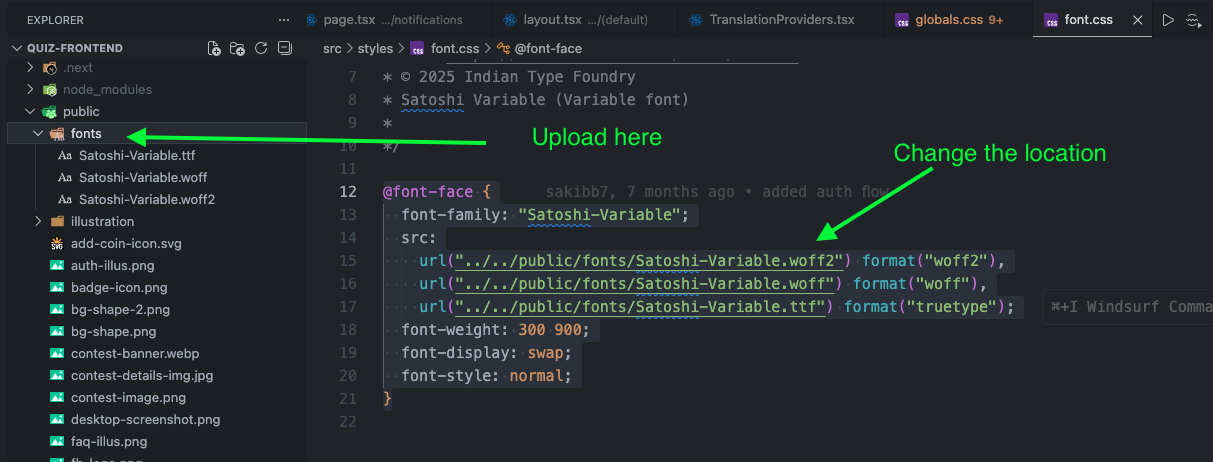Switch to the TranslationProviders.tsx tab

tap(781, 20)
